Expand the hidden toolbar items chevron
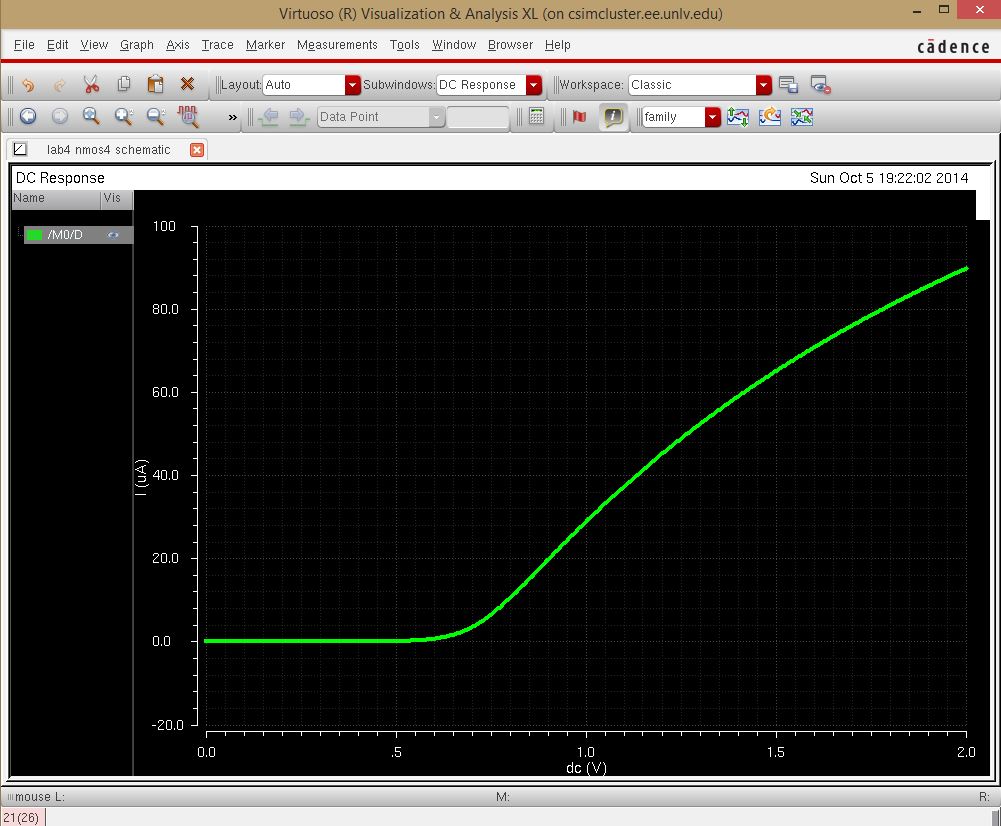 pos(233,117)
